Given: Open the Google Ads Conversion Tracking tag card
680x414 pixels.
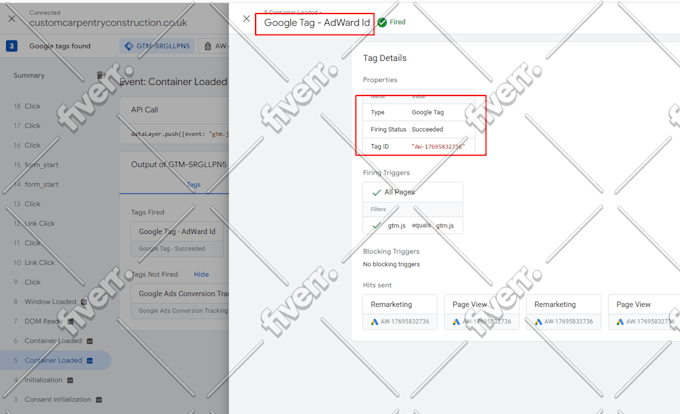Looking at the screenshot, I should pyautogui.click(x=180, y=302).
